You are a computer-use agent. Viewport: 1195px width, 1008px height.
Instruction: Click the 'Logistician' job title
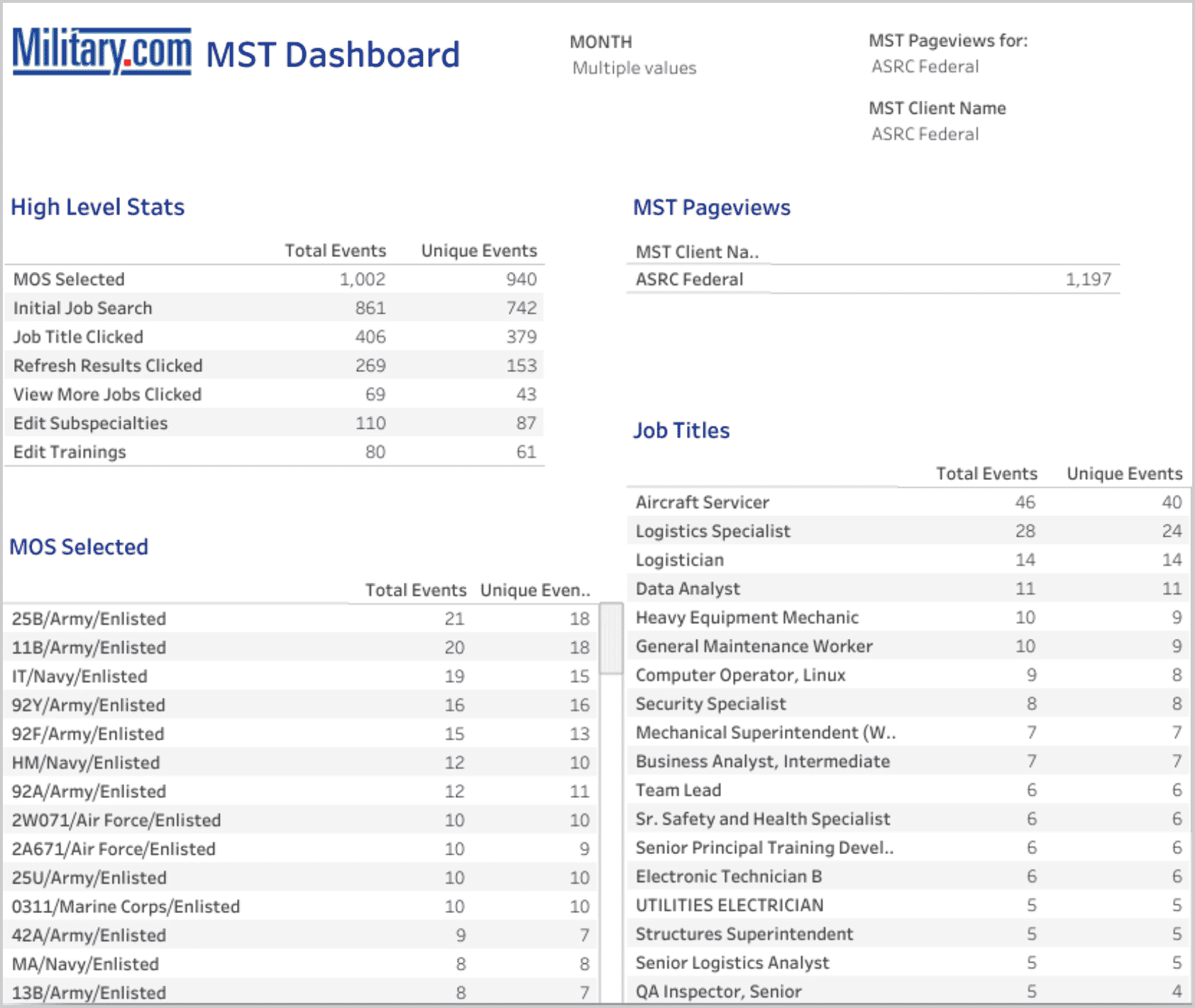tap(679, 560)
